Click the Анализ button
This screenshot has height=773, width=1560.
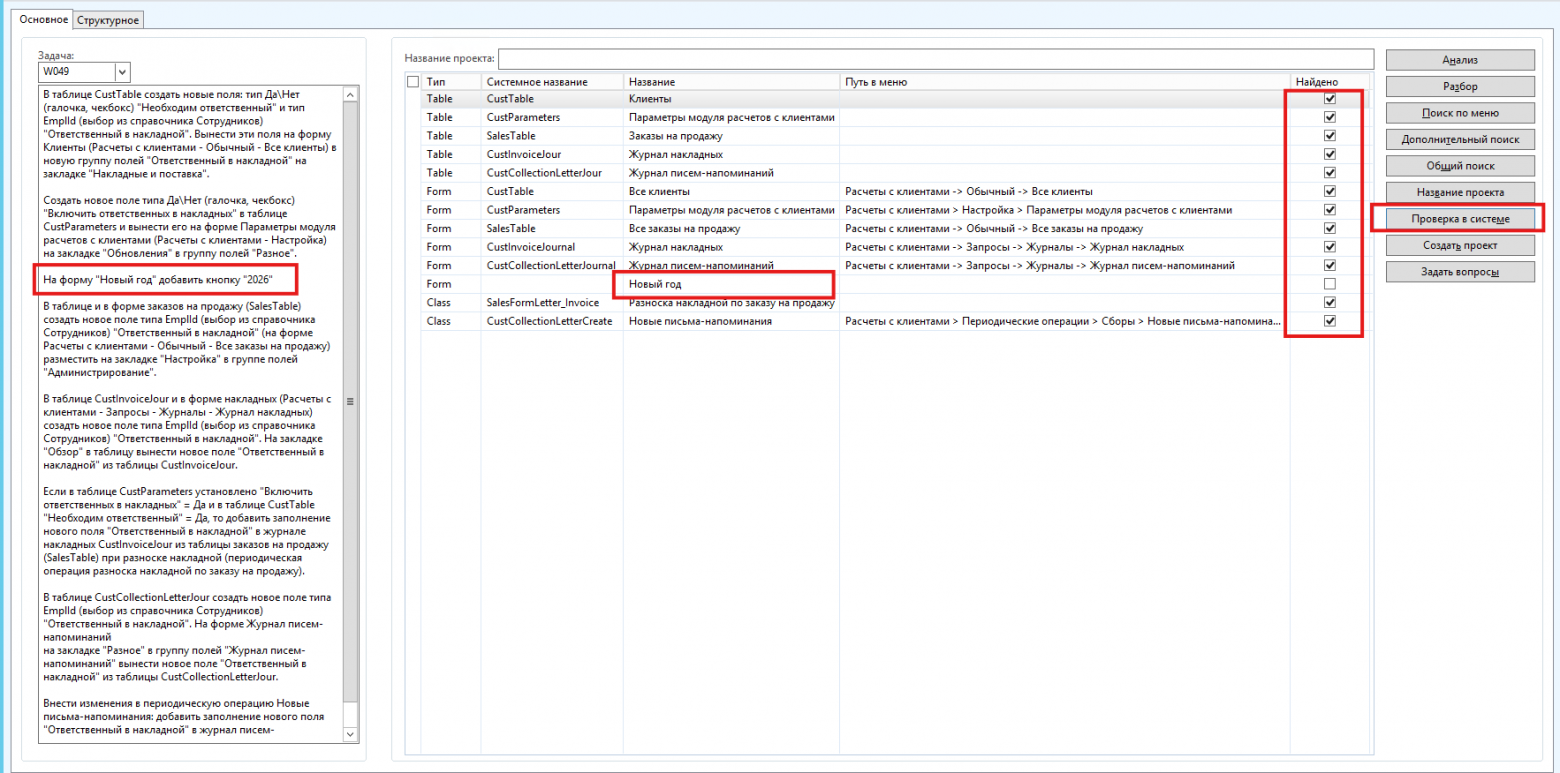tap(1459, 60)
